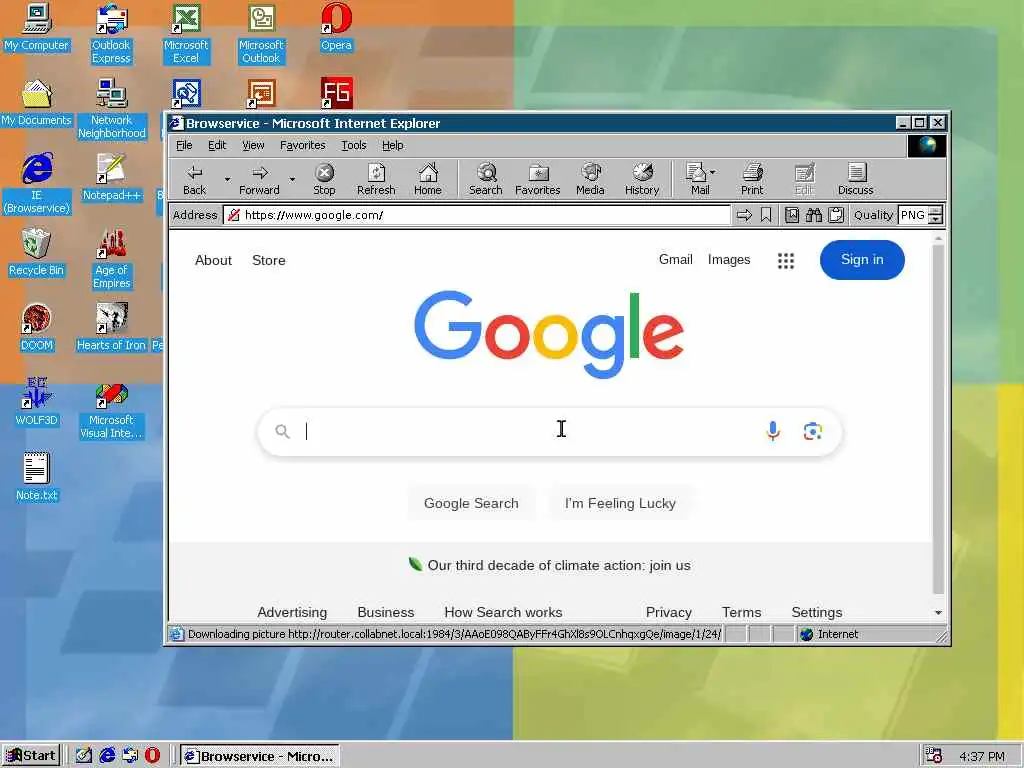Click the Google Search button

tap(471, 504)
